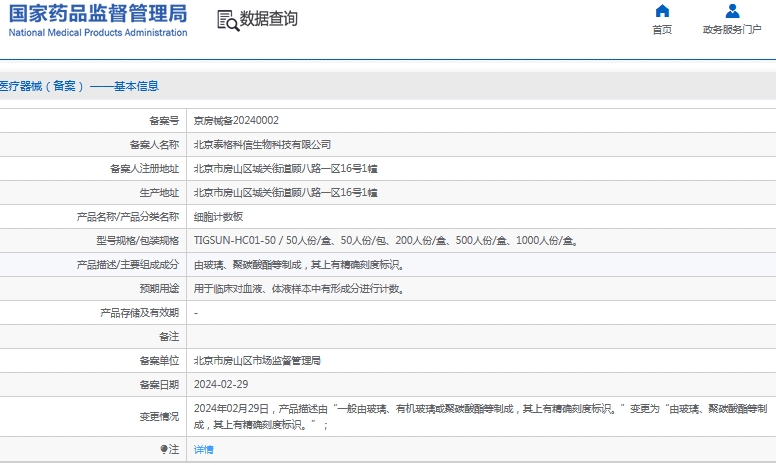Select product name 细胞计数板

click(218, 217)
